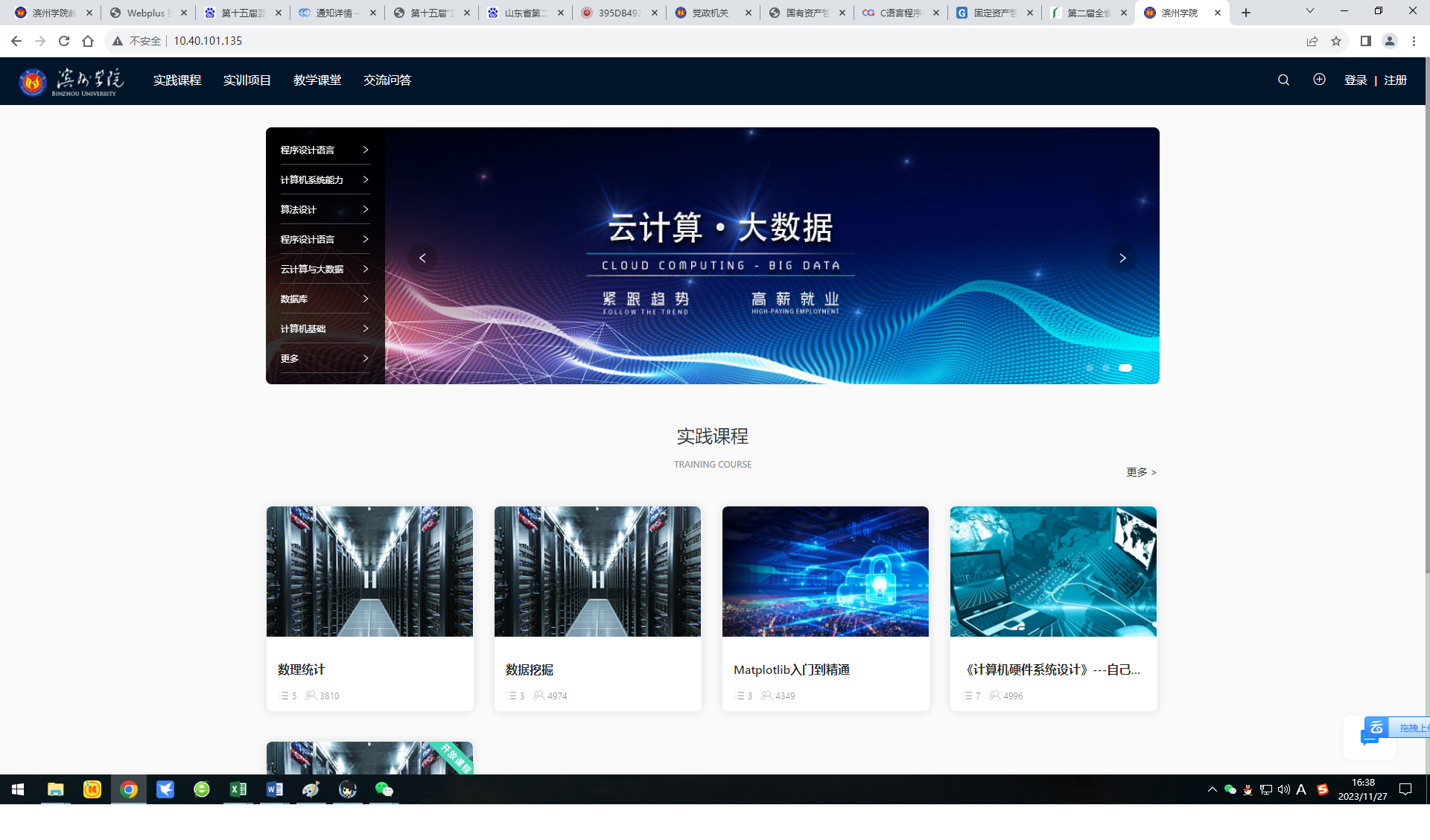Open the 实训项目 menu item

(247, 80)
